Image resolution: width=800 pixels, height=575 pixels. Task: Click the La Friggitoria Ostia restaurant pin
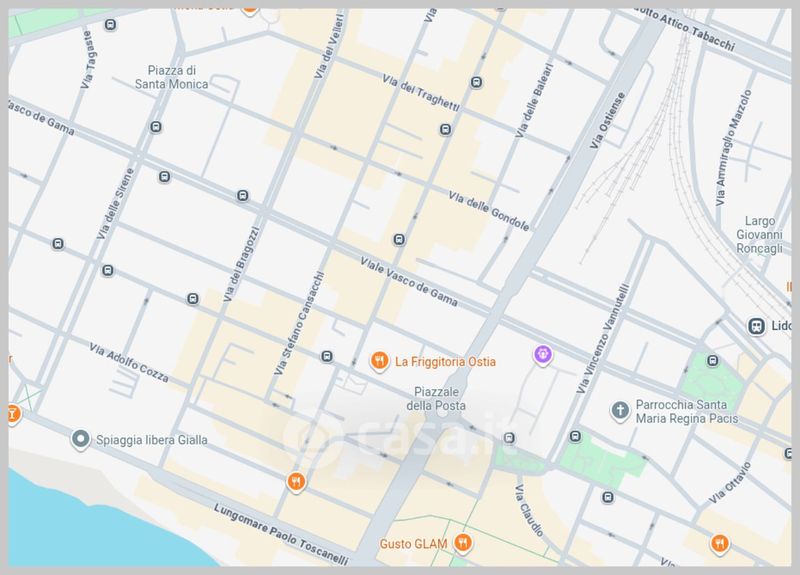pos(379,360)
